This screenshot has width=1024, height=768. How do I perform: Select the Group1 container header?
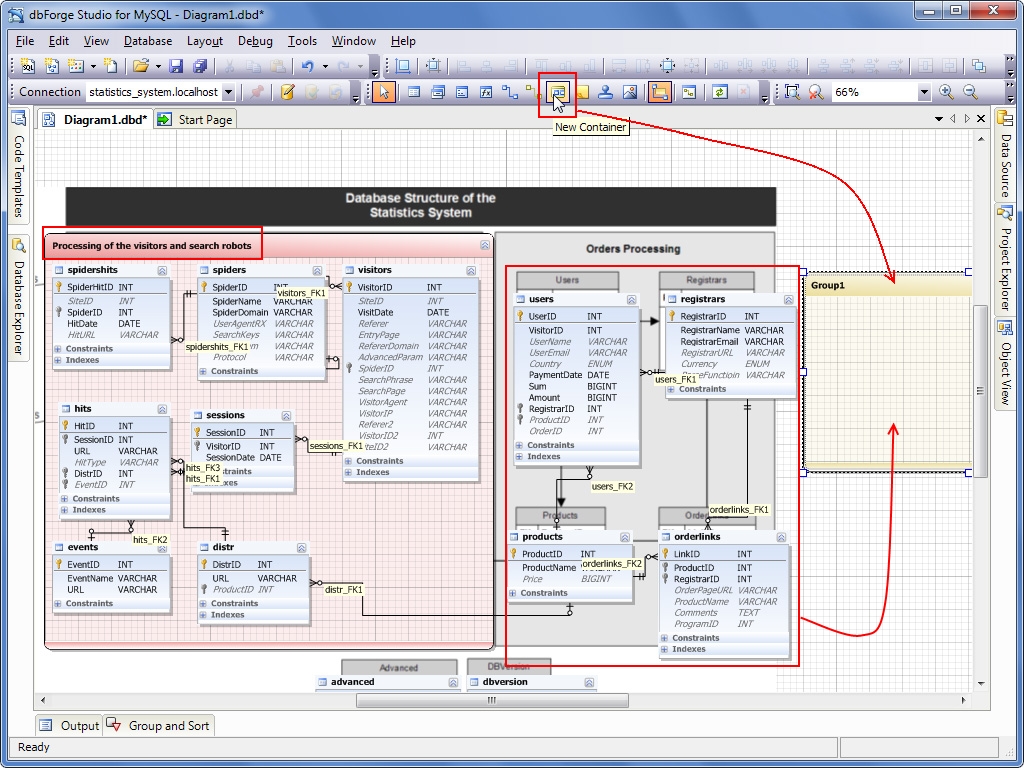point(888,285)
